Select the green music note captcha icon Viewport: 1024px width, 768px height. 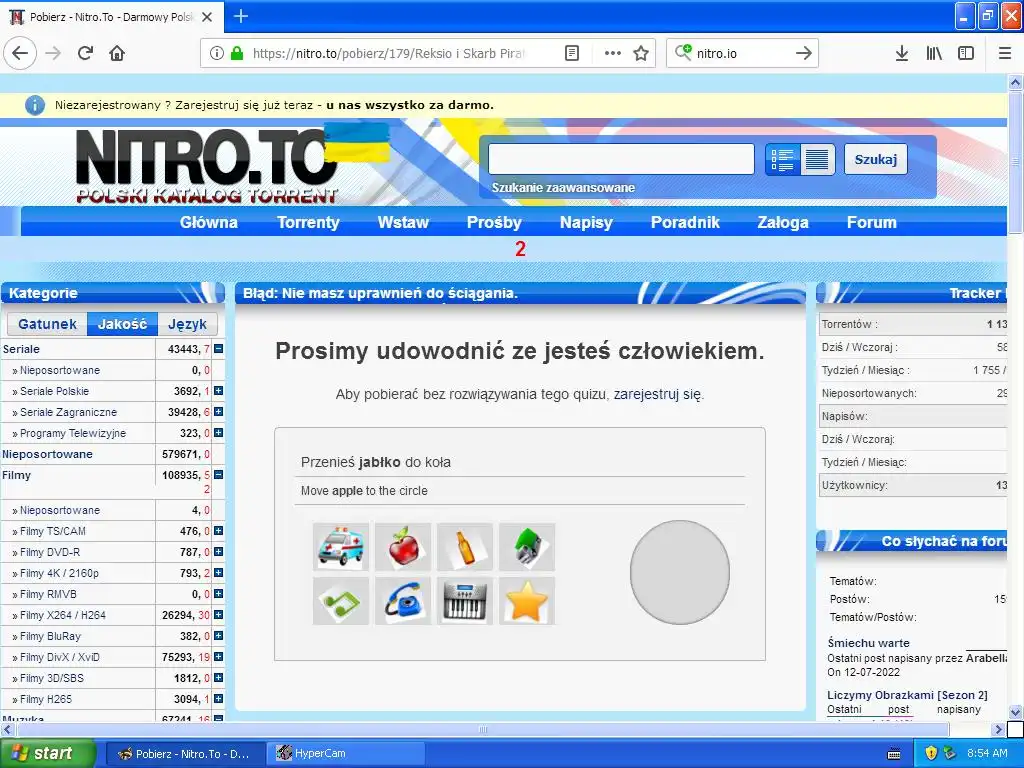tap(340, 601)
